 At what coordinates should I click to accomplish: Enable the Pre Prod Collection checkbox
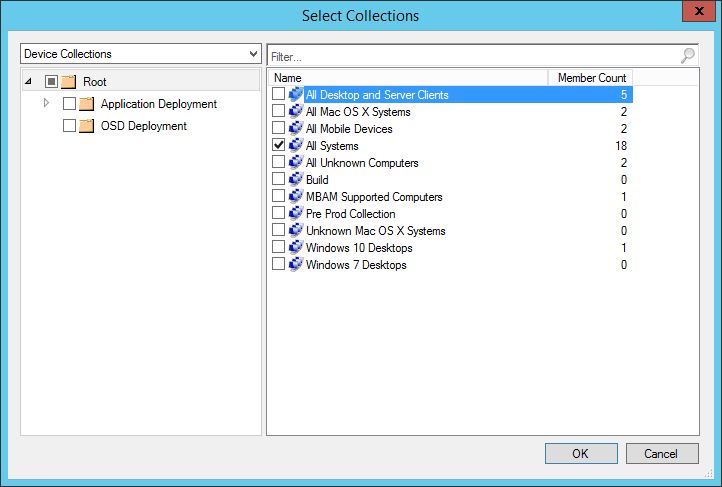pyautogui.click(x=278, y=214)
